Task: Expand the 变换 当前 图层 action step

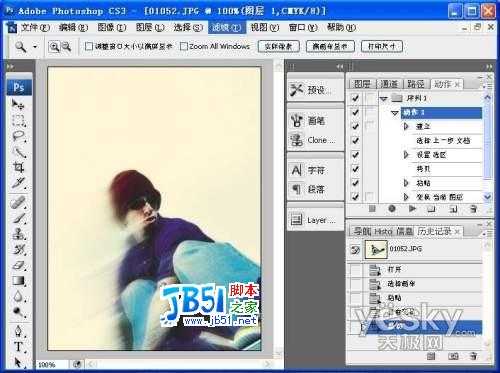Action: click(406, 197)
